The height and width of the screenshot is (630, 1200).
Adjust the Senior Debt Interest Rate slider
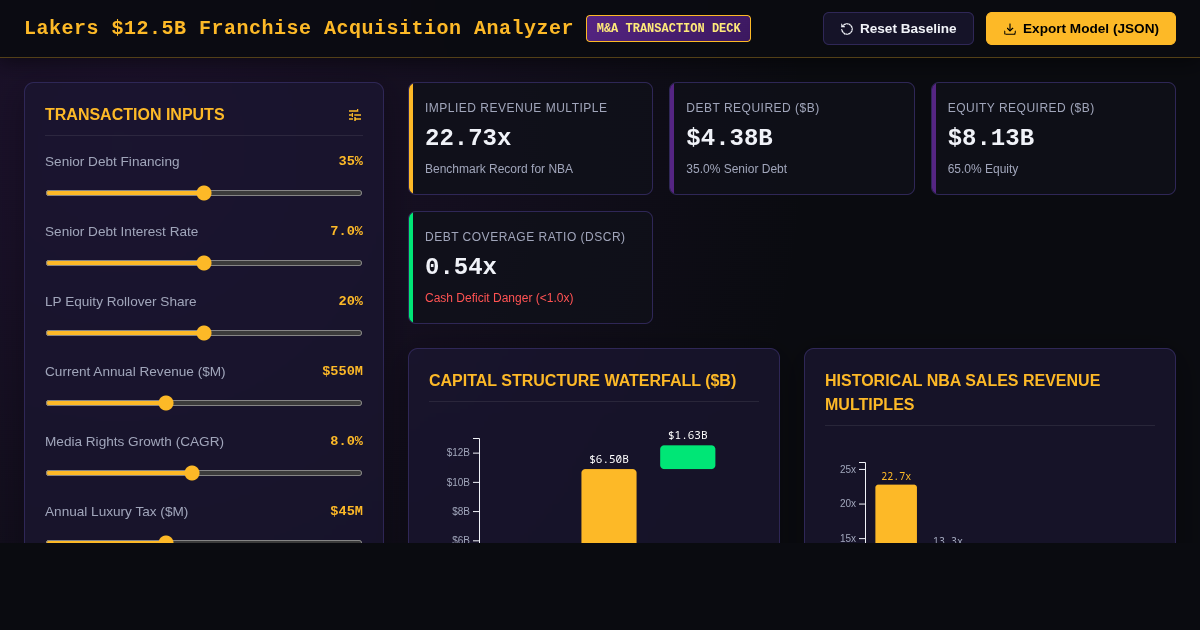pos(204,263)
